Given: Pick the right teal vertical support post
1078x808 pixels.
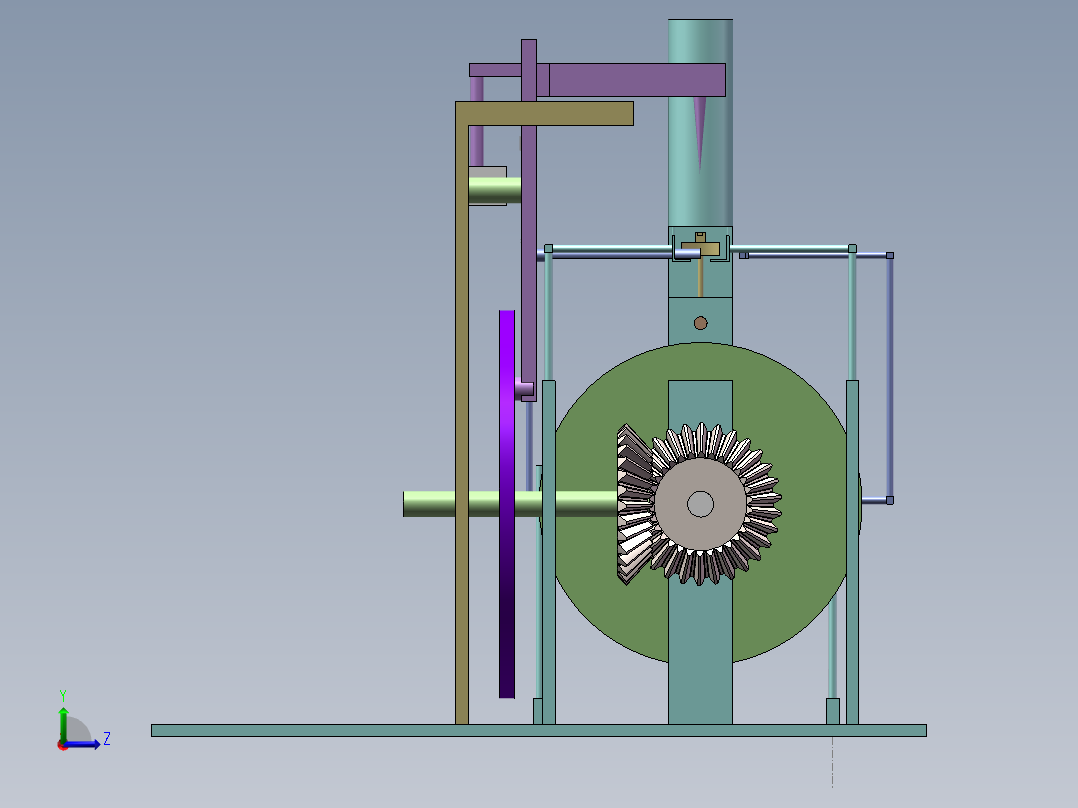Looking at the screenshot, I should click(852, 552).
